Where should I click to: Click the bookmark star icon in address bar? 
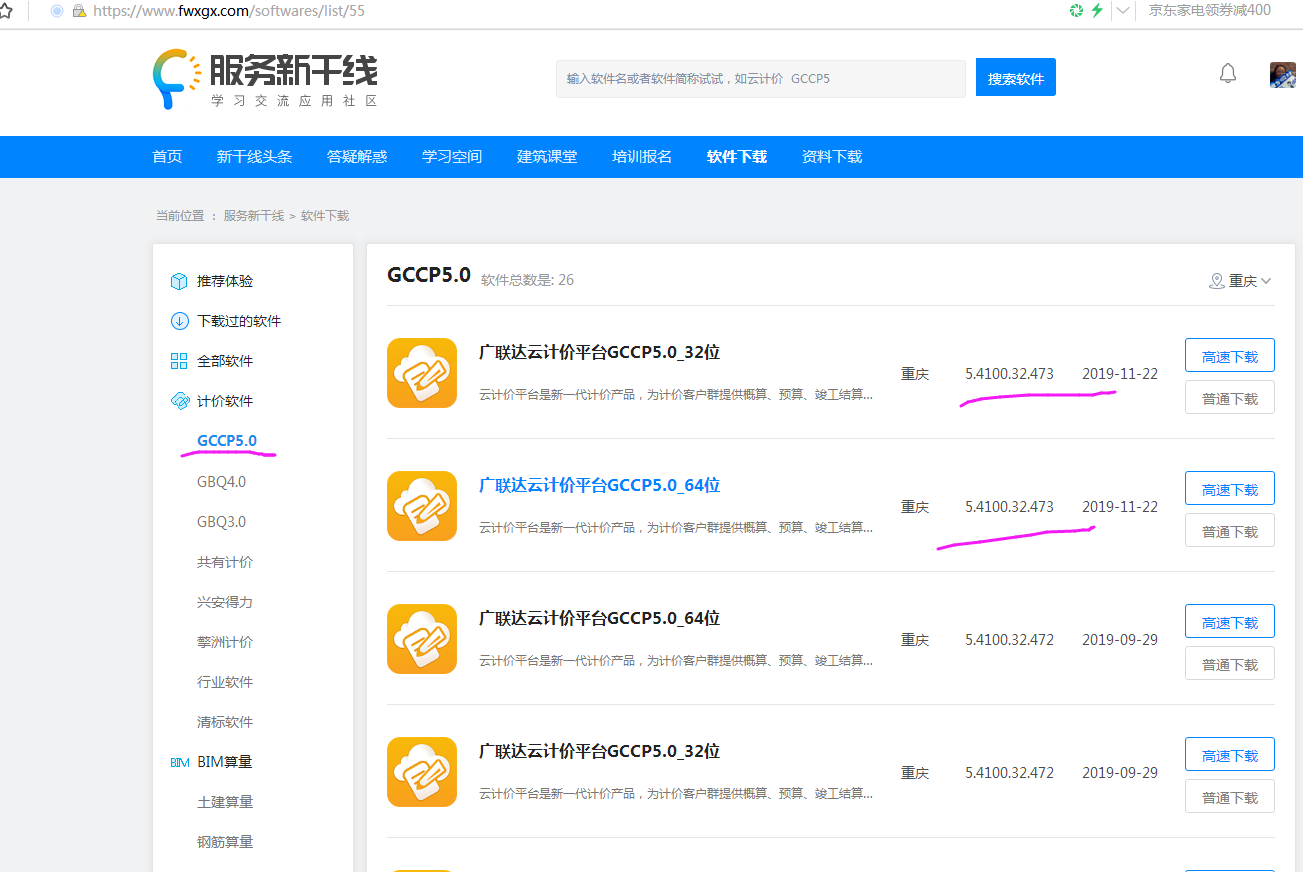point(5,10)
